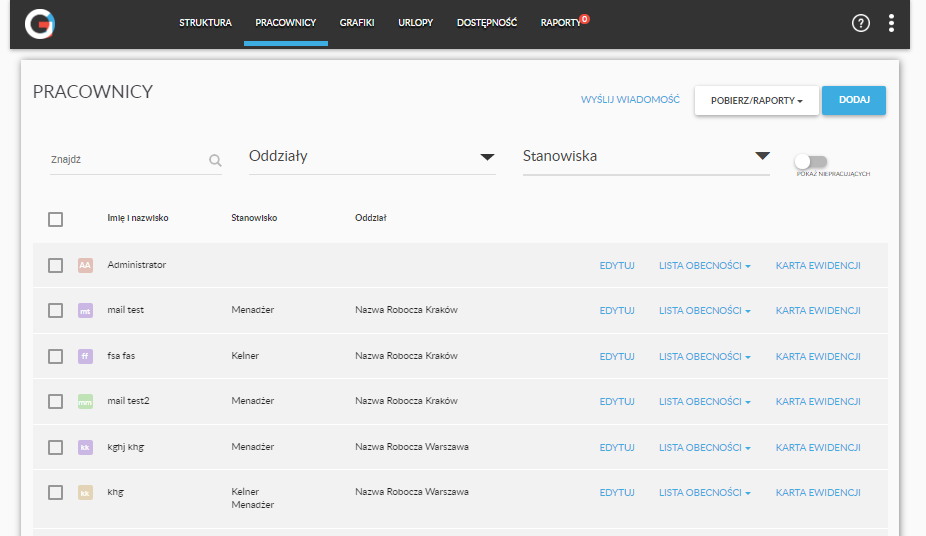Open Lista obecności dropdown for kghj khg
The height and width of the screenshot is (536, 926).
[x=705, y=447]
